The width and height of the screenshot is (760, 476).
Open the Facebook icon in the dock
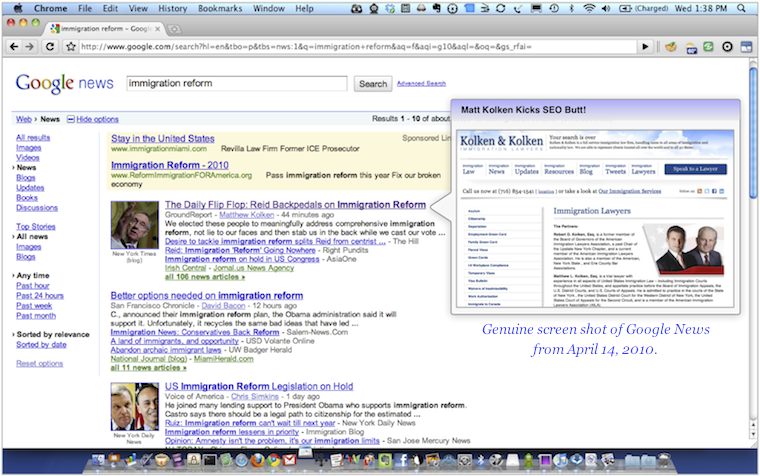click(402, 460)
